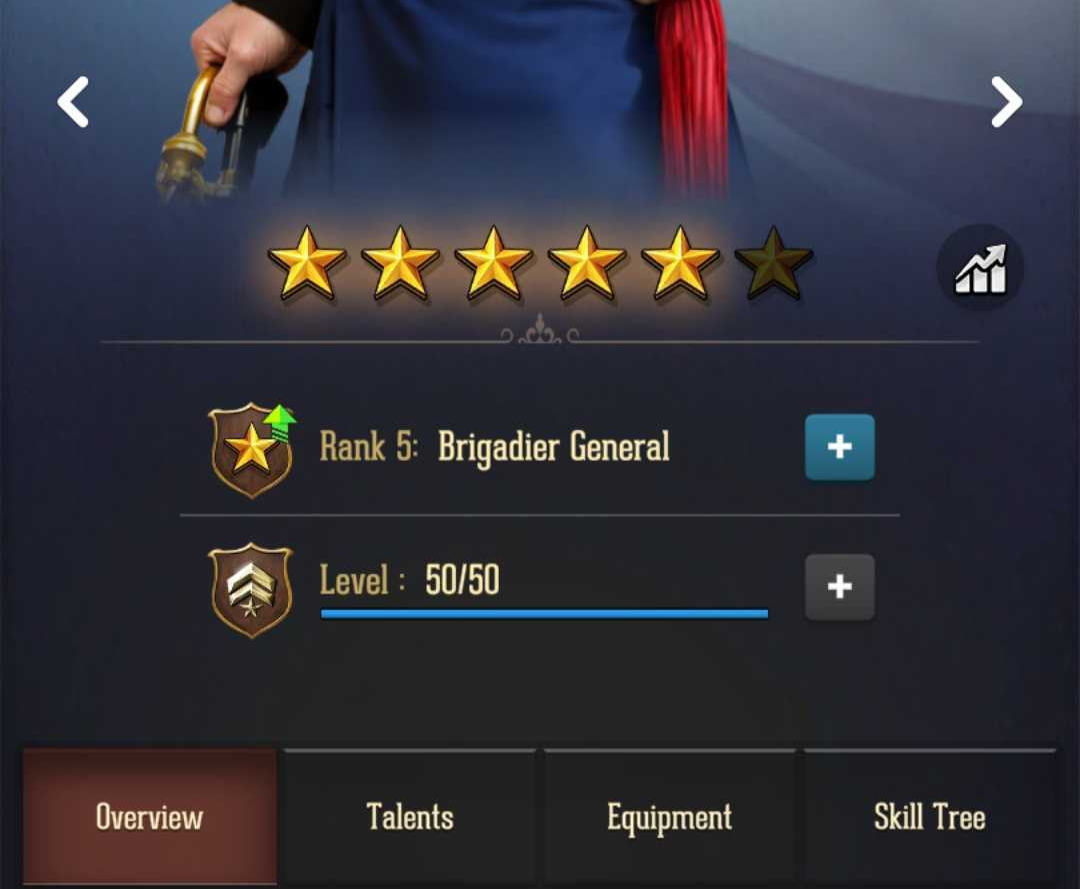The image size is (1080, 889).
Task: Go to next commander with right arrow
Action: coord(1006,102)
